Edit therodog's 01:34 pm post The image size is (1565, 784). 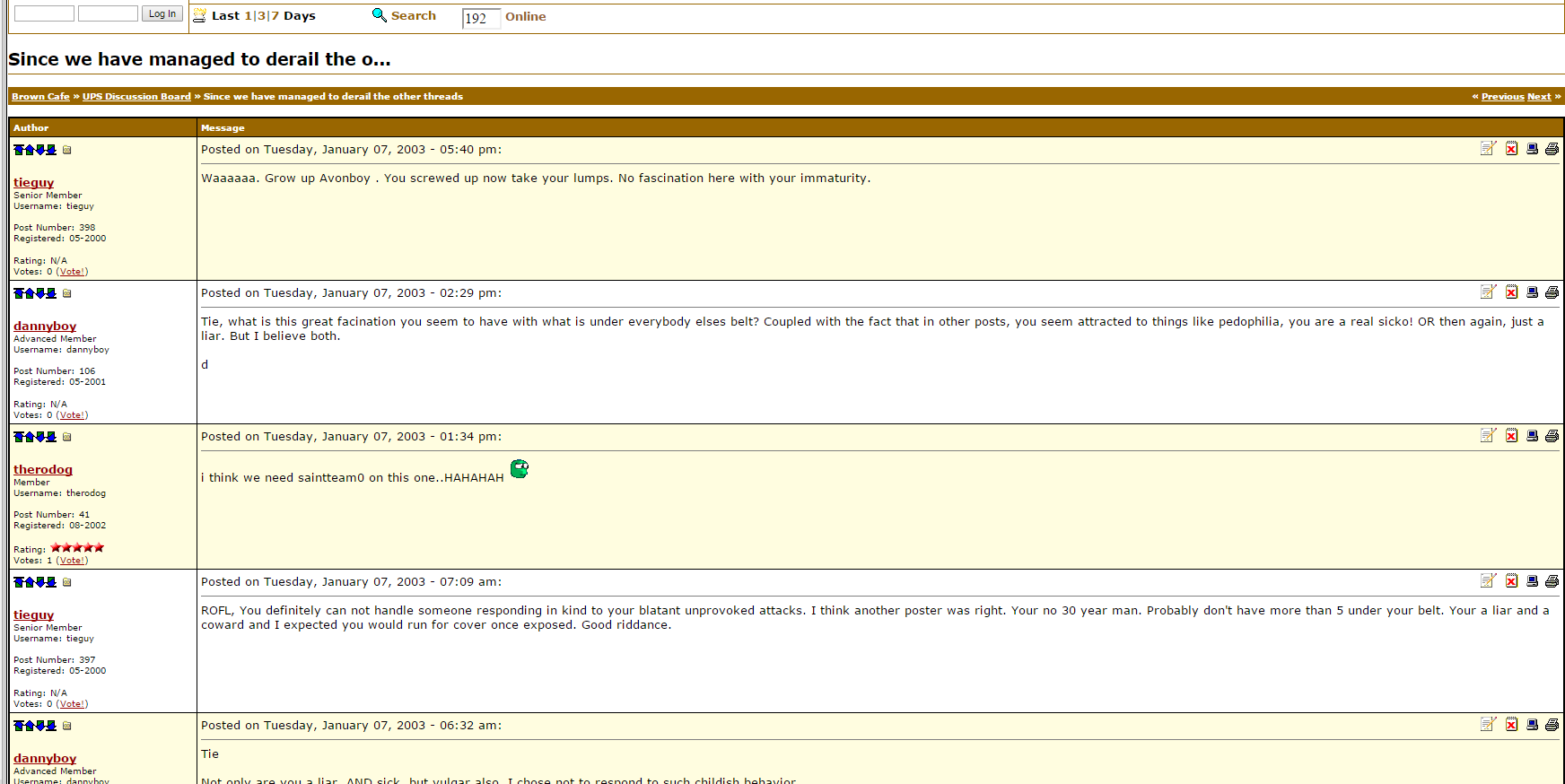pos(1489,436)
